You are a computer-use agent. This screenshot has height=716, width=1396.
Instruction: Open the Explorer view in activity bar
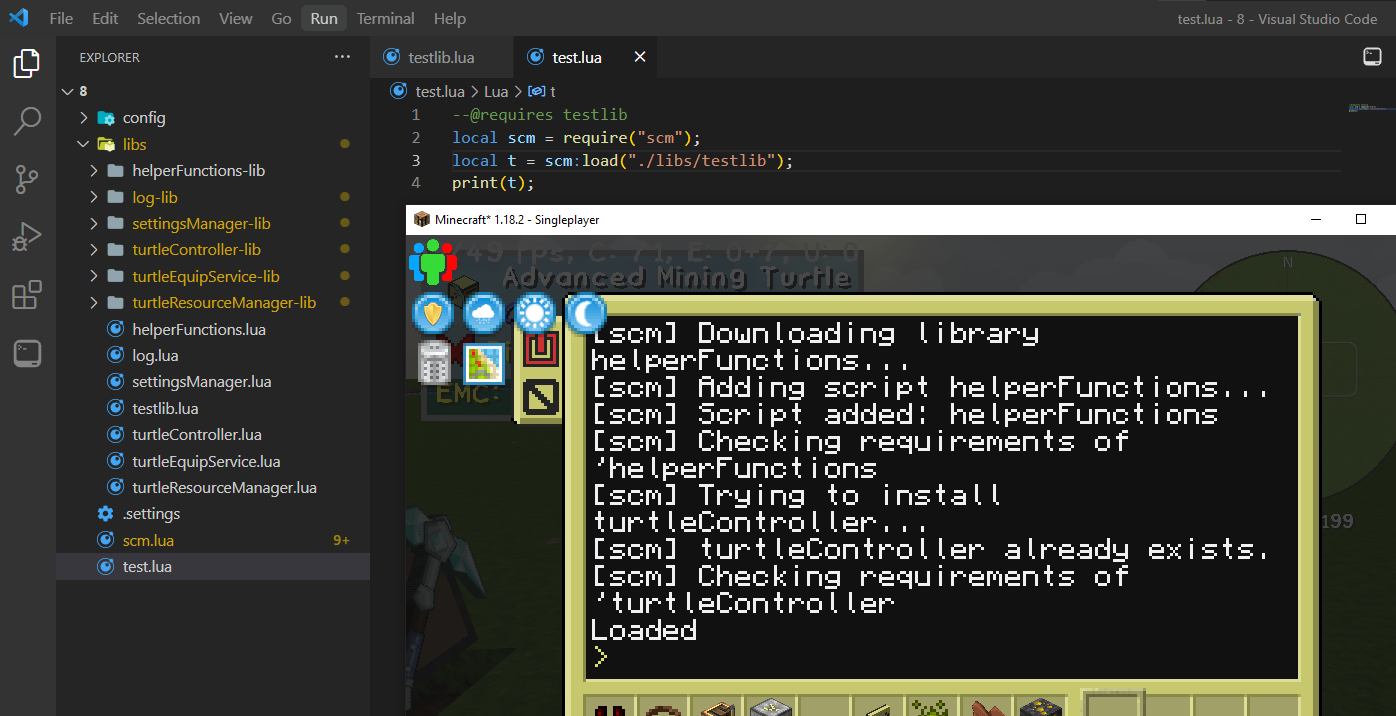pos(27,64)
